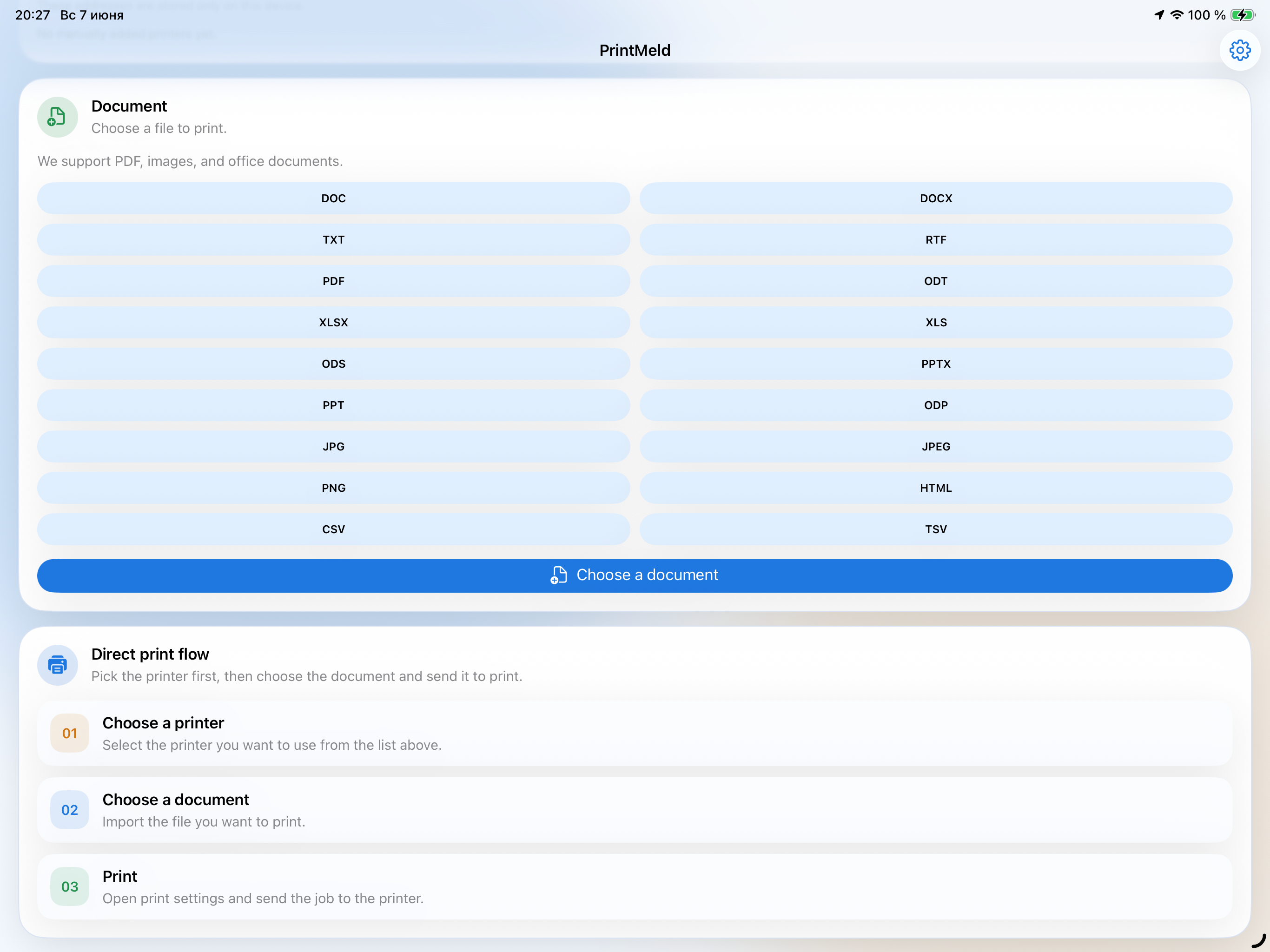Select the RTF format chip
This screenshot has width=1270, height=952.
[936, 239]
